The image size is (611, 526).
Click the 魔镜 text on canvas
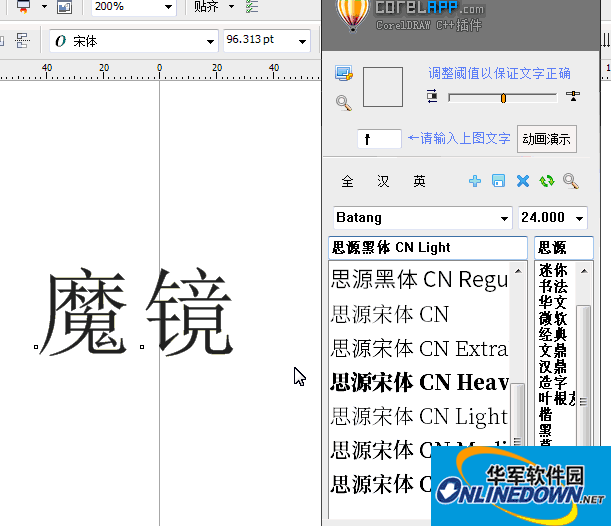pyautogui.click(x=138, y=312)
